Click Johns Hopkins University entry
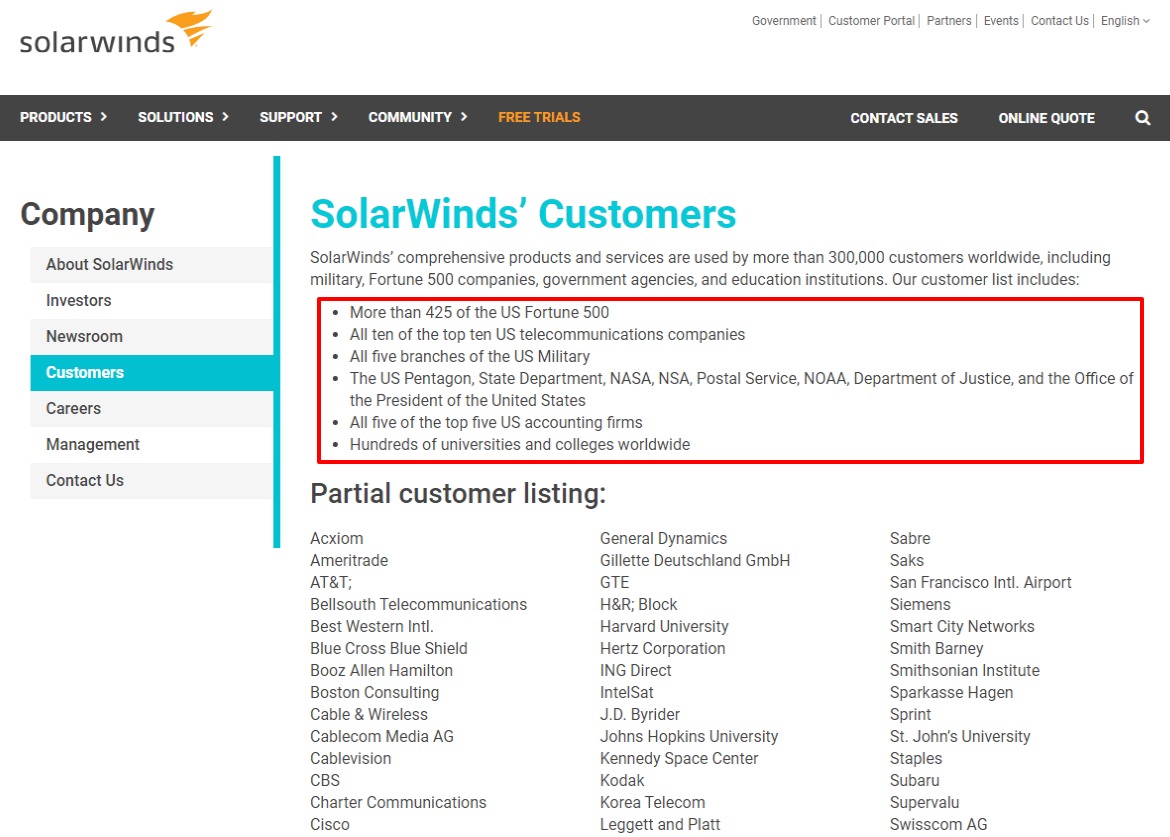 (x=689, y=736)
